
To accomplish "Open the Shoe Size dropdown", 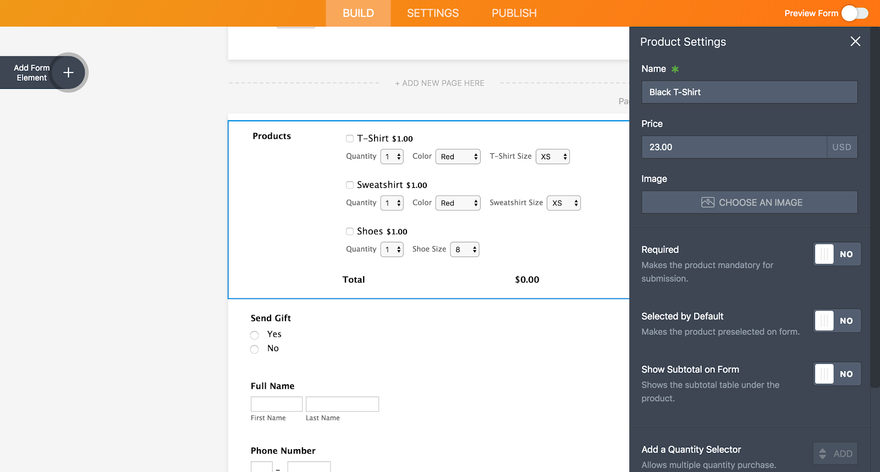I will click(465, 249).
